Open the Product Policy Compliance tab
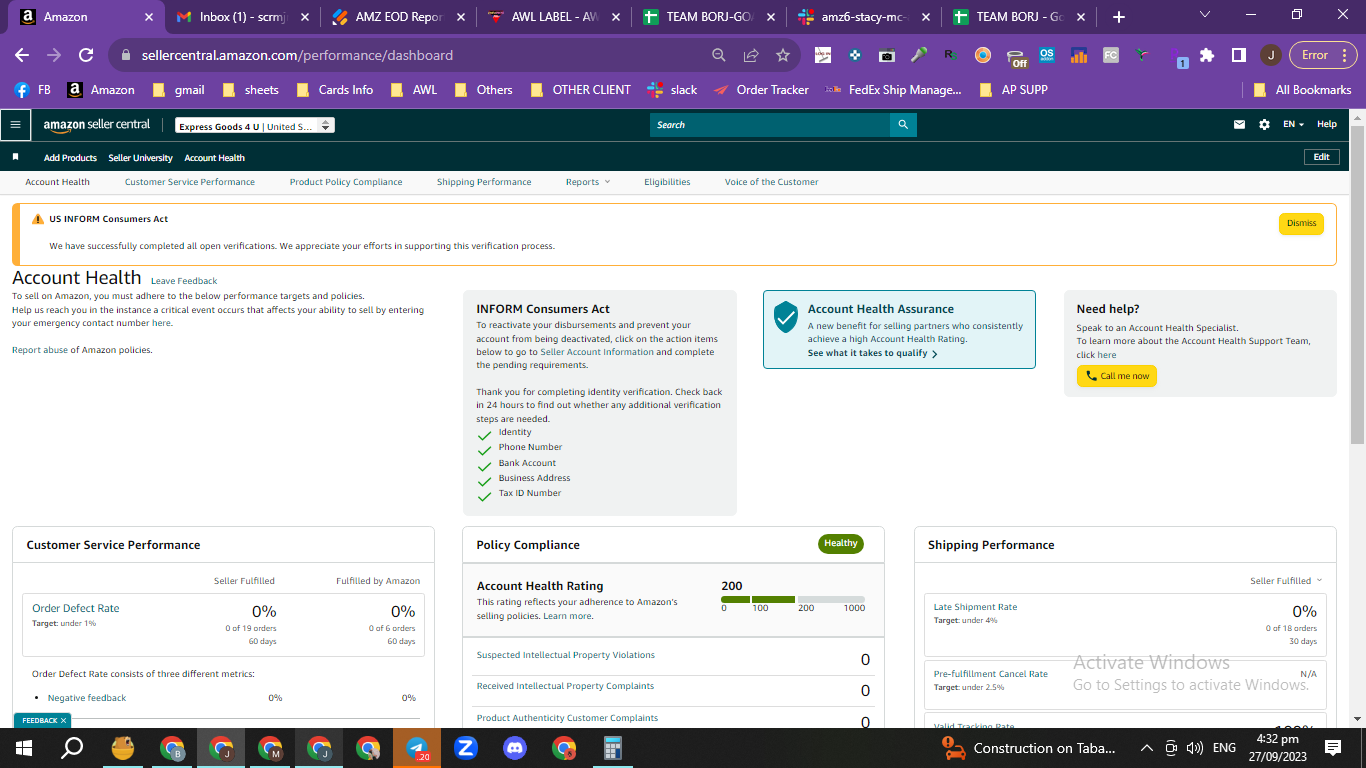The image size is (1366, 768). [346, 182]
